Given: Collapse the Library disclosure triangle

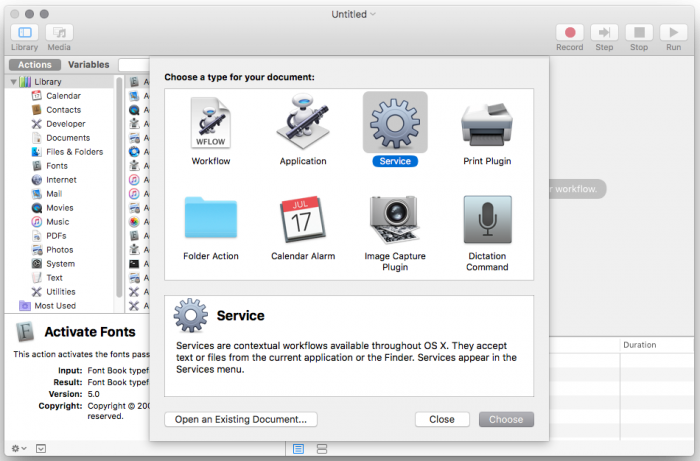Looking at the screenshot, I should click(x=13, y=82).
